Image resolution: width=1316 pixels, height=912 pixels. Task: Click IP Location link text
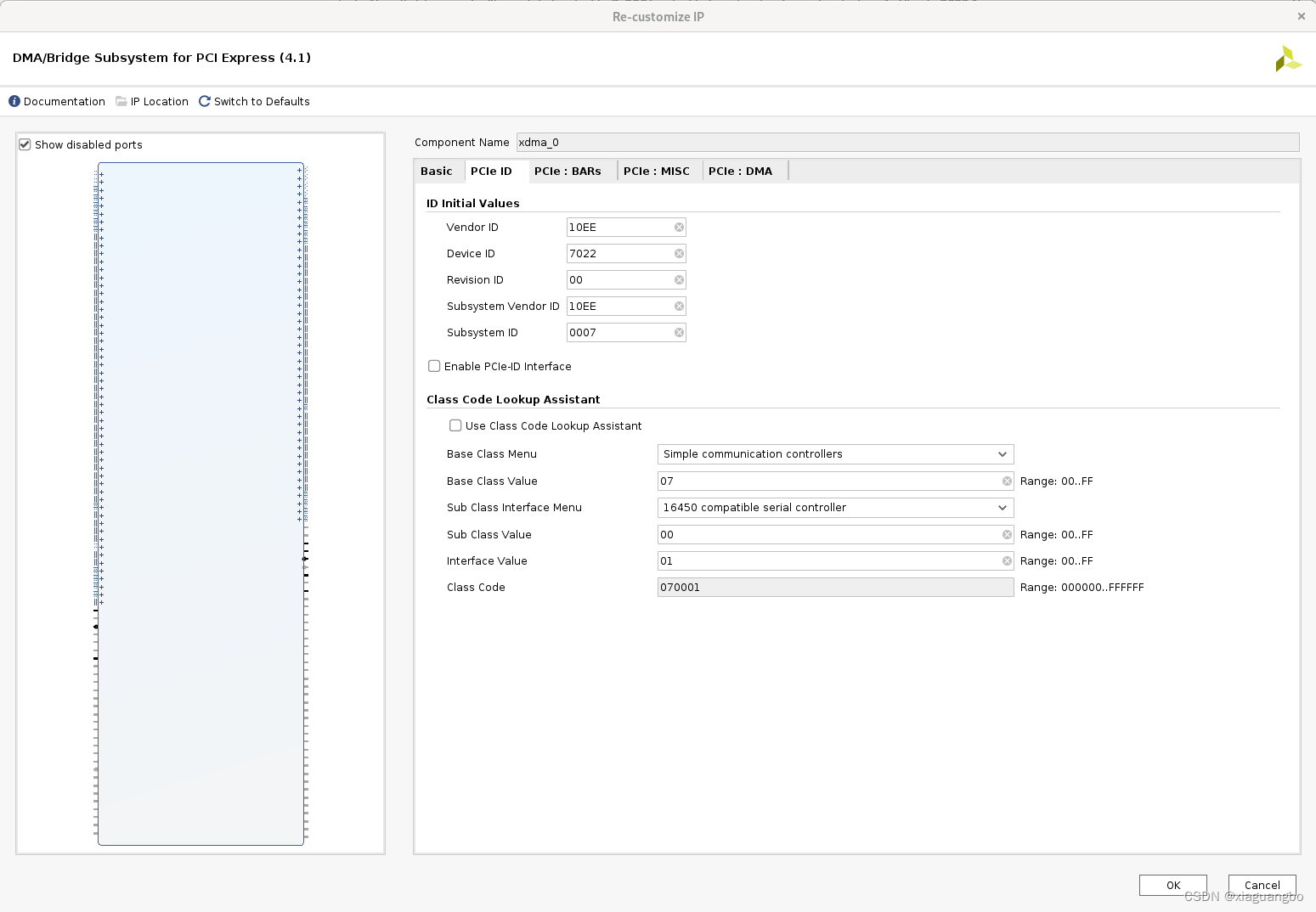click(160, 101)
